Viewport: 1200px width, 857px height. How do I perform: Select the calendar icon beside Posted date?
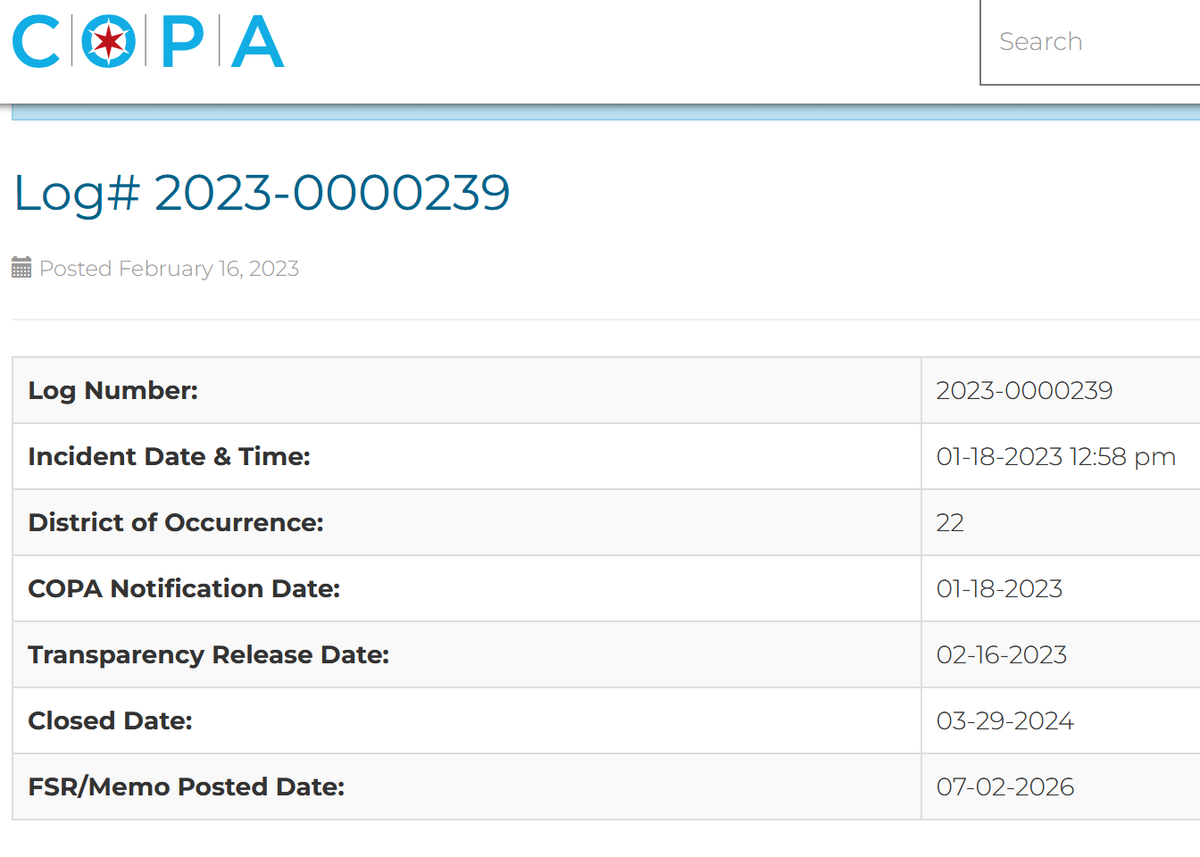tap(22, 268)
